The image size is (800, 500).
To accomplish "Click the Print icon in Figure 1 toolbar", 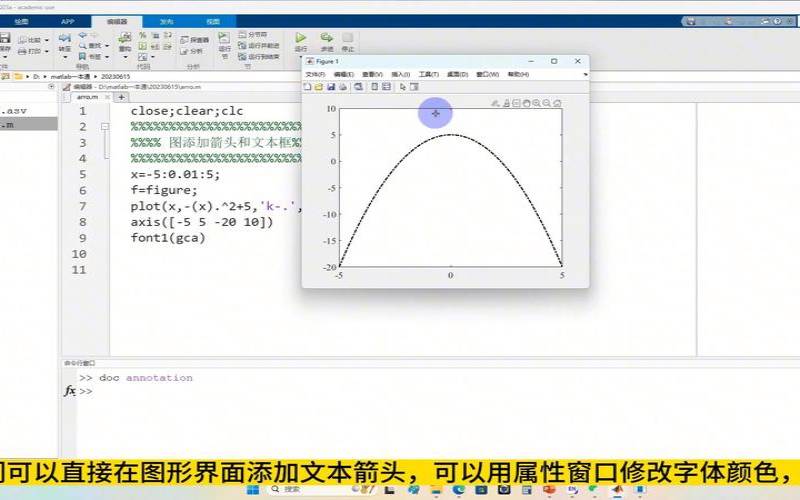I will [x=343, y=87].
